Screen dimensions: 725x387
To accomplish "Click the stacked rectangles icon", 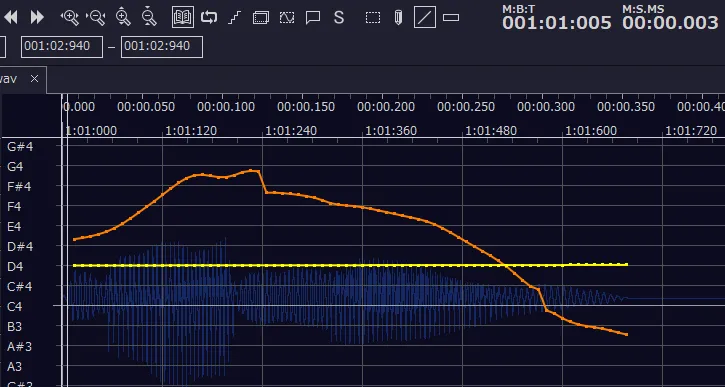I will pos(261,18).
